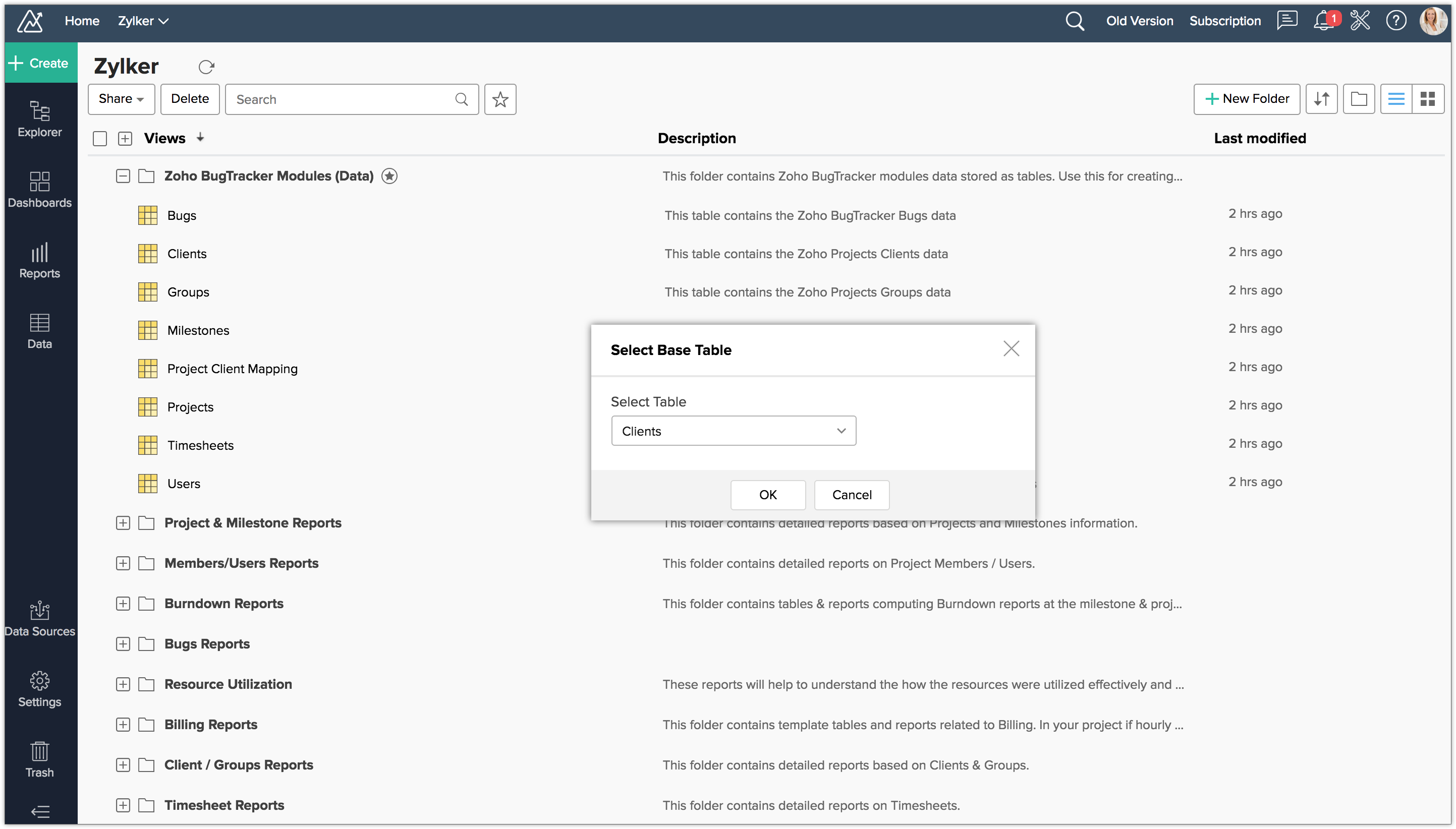Click the New Folder button
This screenshot has width=1456, height=829.
pyautogui.click(x=1246, y=99)
